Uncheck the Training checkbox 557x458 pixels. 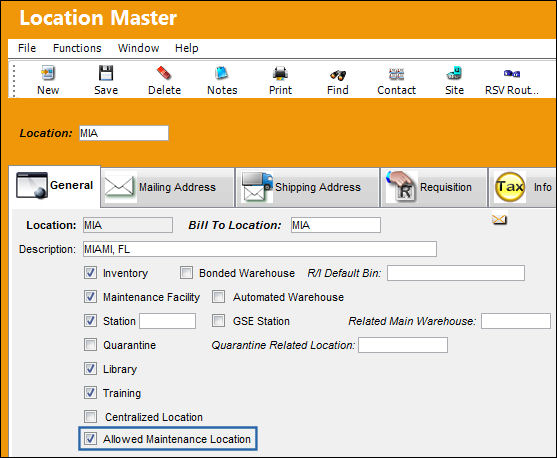click(90, 393)
